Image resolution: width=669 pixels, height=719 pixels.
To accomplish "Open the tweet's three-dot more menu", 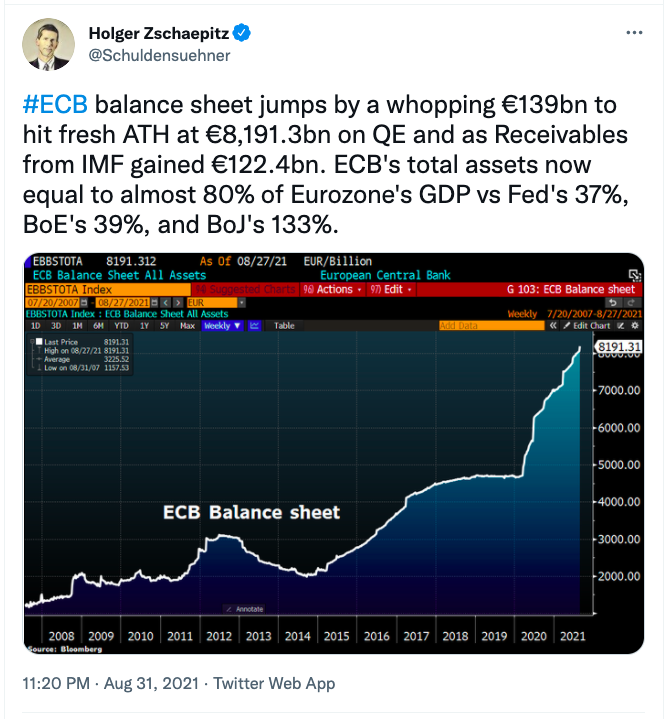I will click(633, 33).
